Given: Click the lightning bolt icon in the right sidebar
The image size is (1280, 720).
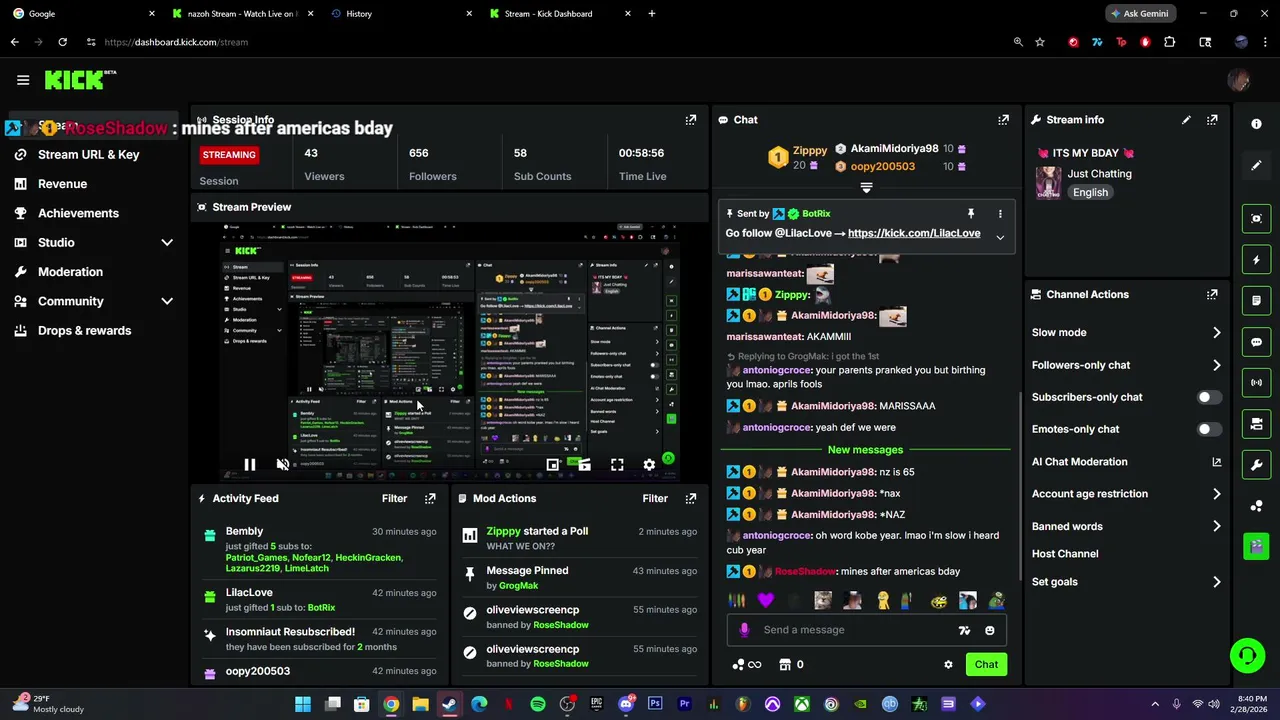Looking at the screenshot, I should pos(1256,260).
